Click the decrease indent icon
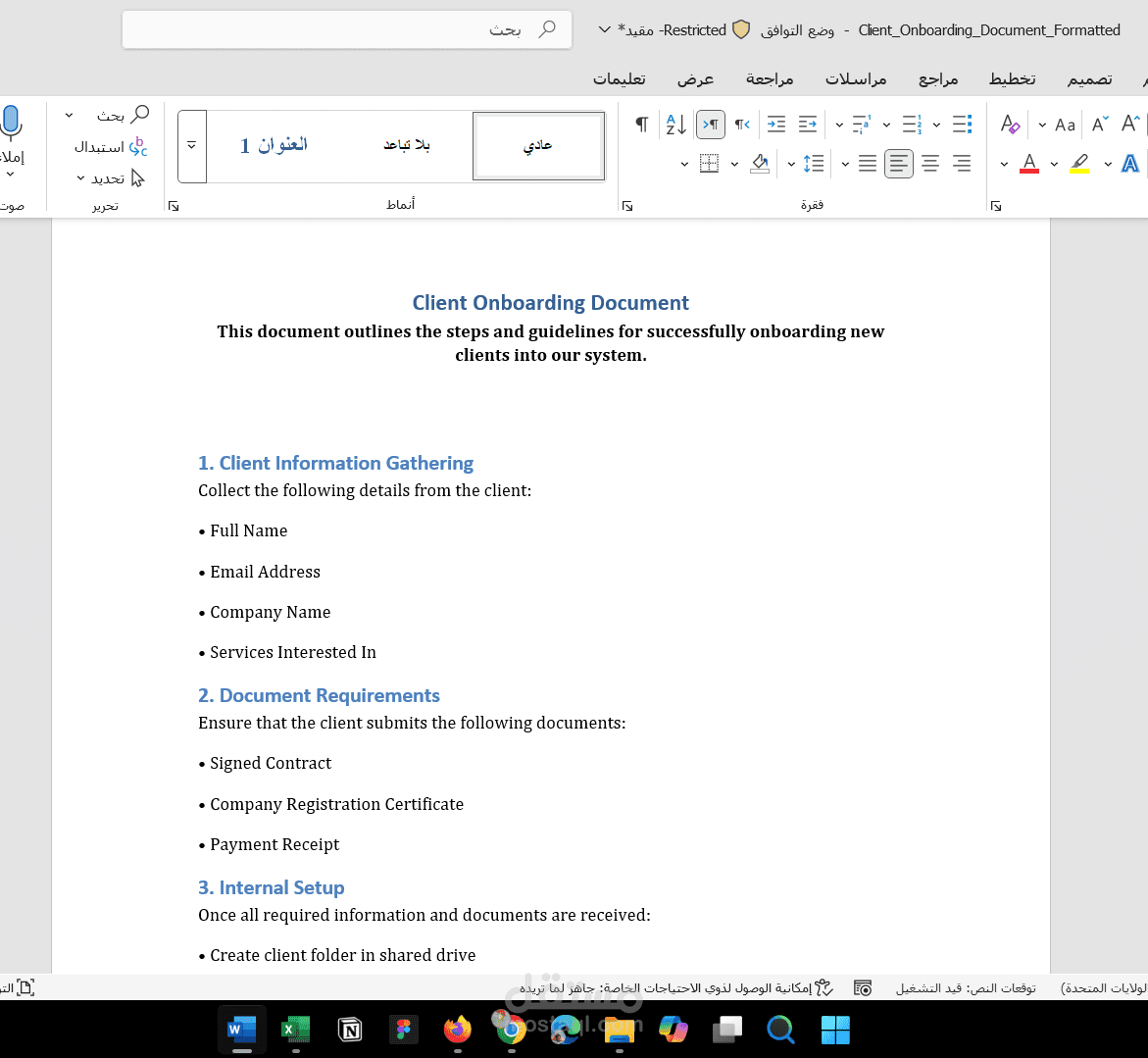The height and width of the screenshot is (1058, 1148). coord(808,125)
